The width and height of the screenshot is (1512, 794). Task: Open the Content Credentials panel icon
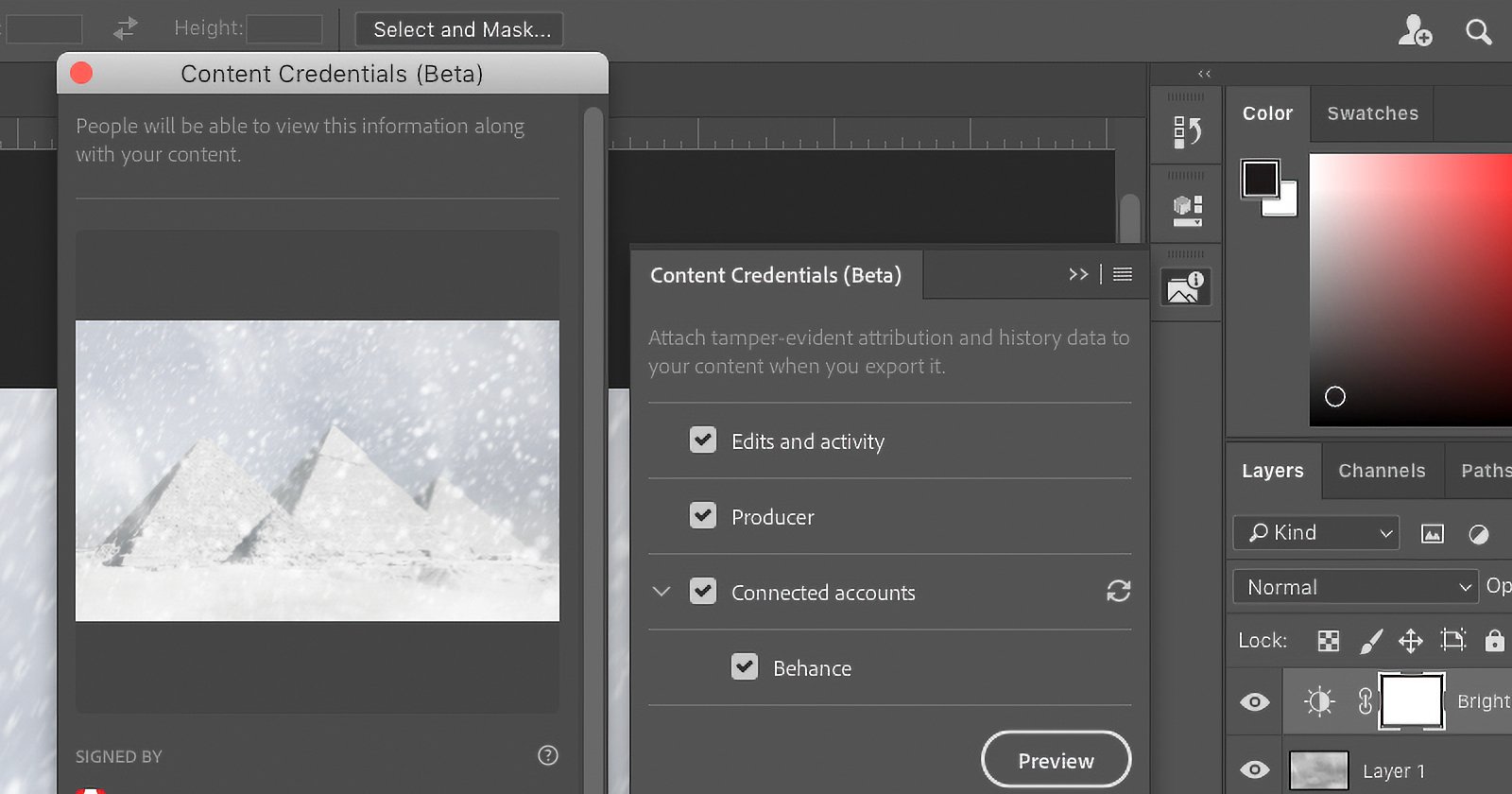point(1185,287)
